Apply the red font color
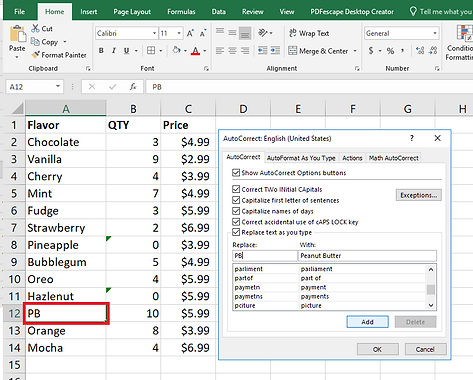The height and width of the screenshot is (380, 473). [x=196, y=51]
